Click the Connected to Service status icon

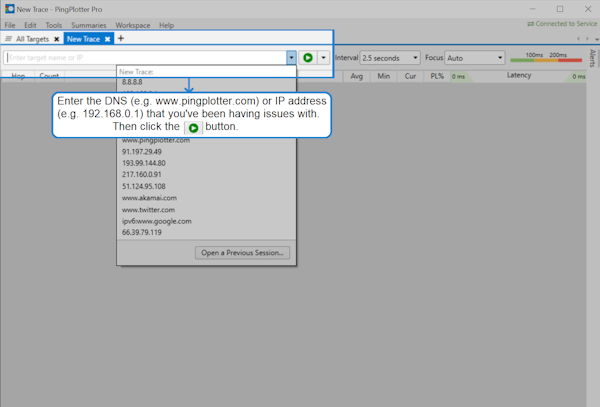(x=531, y=24)
